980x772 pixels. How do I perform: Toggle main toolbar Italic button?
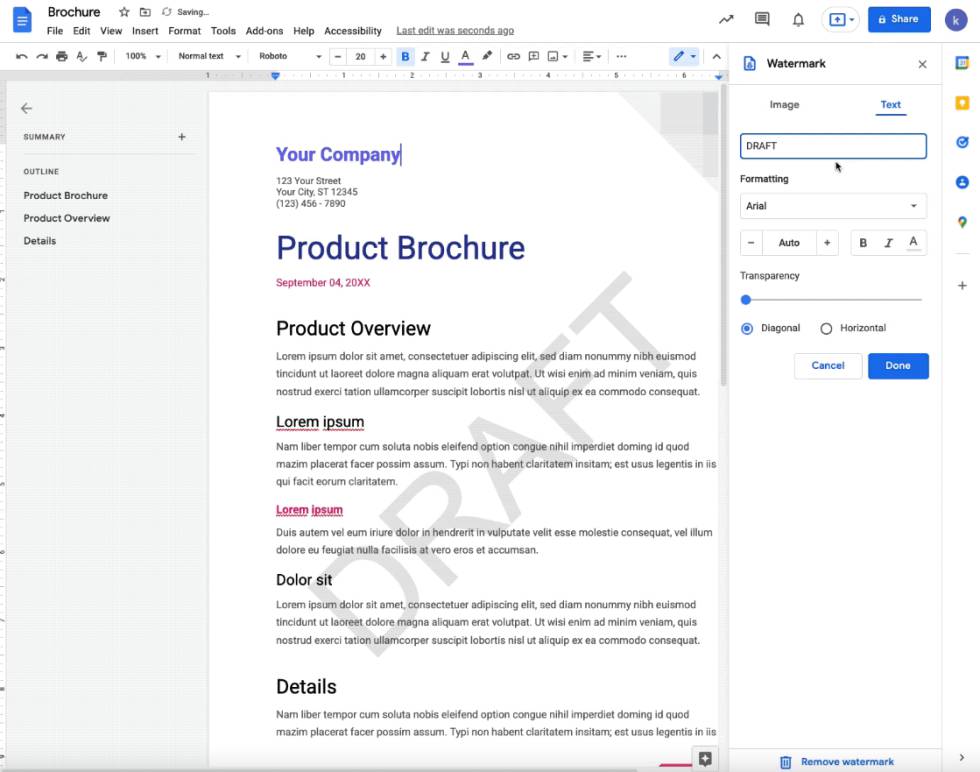coord(425,56)
